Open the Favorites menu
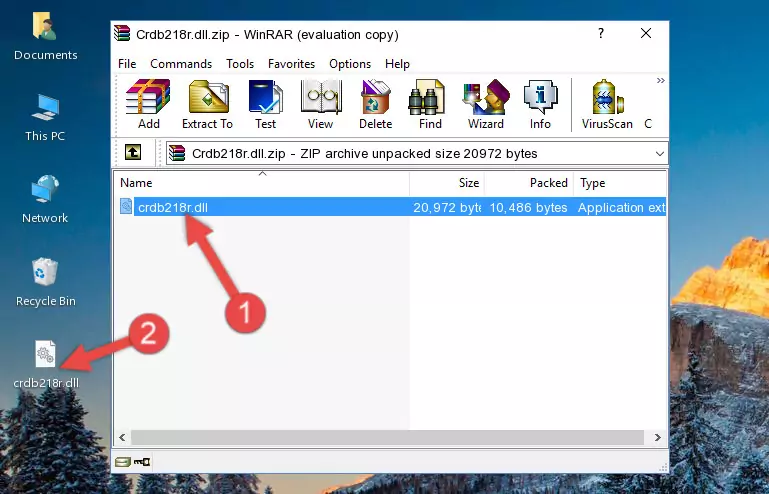The width and height of the screenshot is (769, 494). [291, 64]
